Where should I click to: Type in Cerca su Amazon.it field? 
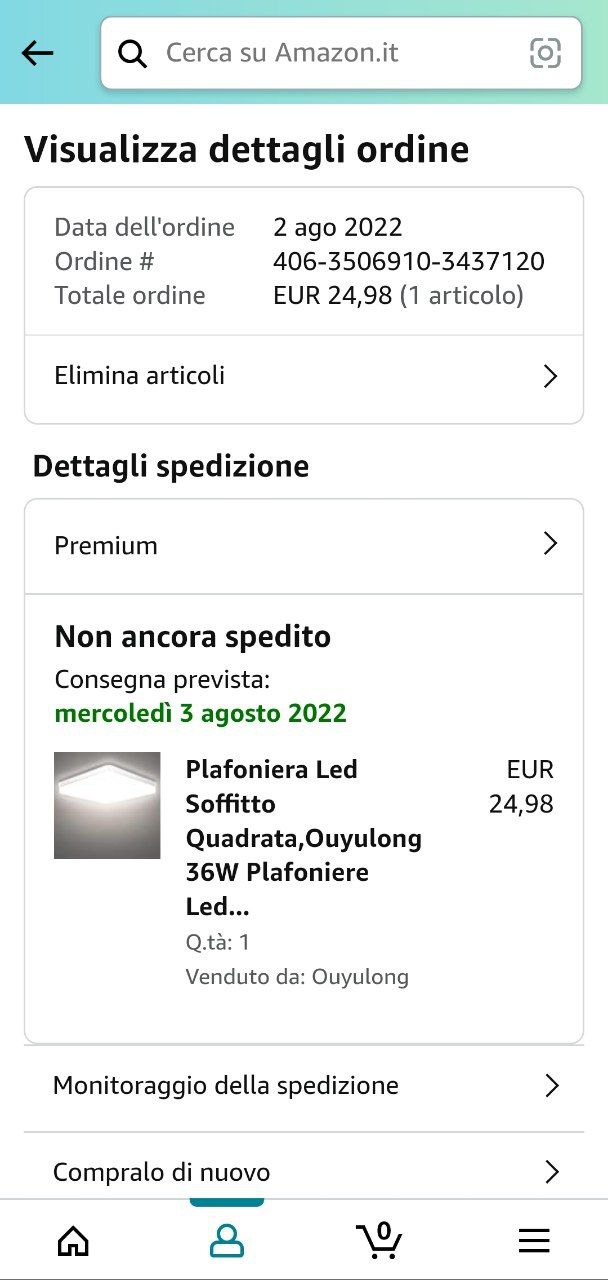pyautogui.click(x=330, y=53)
